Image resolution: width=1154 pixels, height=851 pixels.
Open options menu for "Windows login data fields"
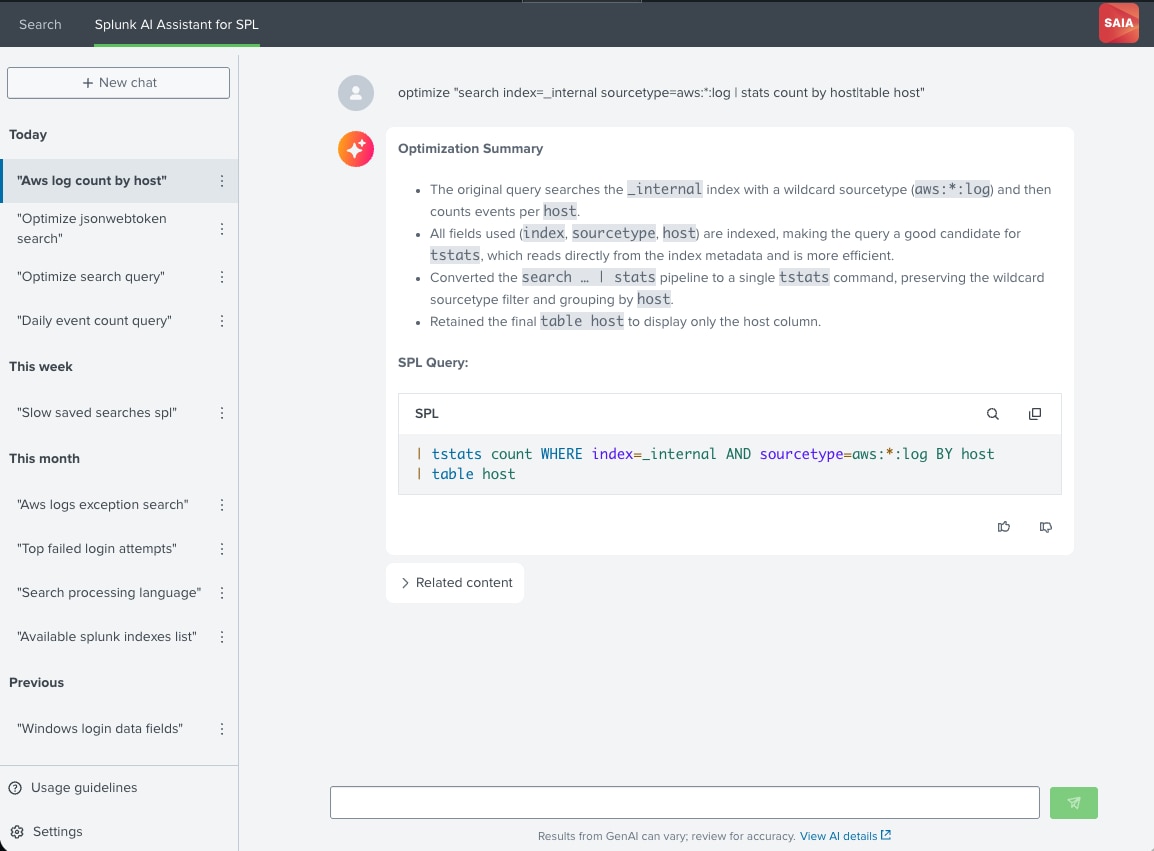222,729
